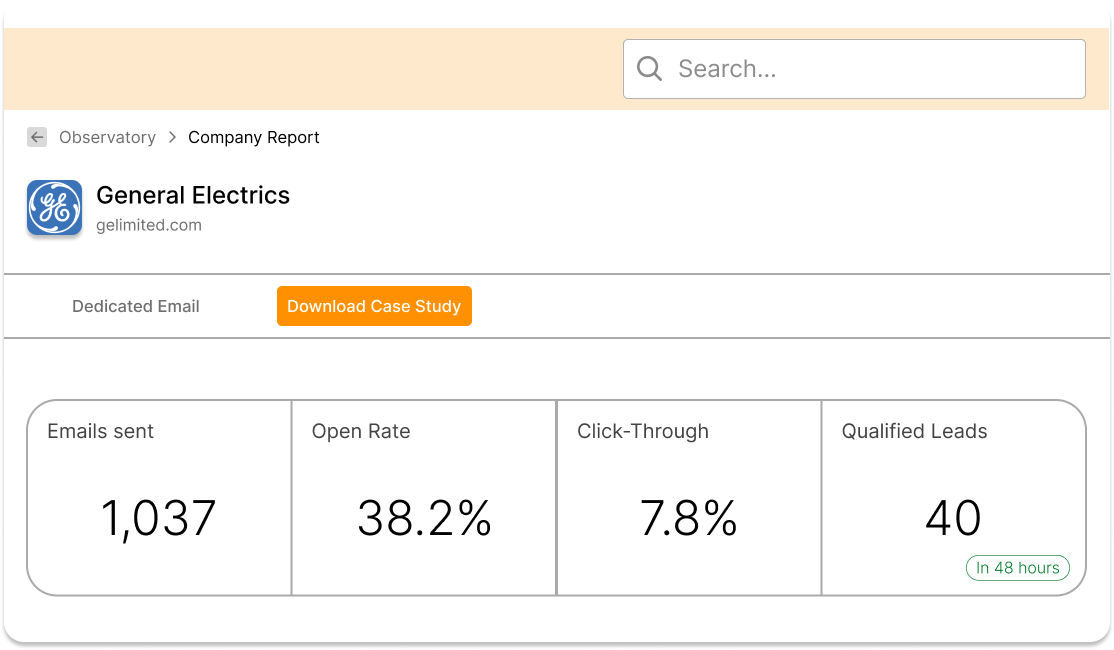
Task: Click the 40 qualified leads value
Action: point(953,519)
